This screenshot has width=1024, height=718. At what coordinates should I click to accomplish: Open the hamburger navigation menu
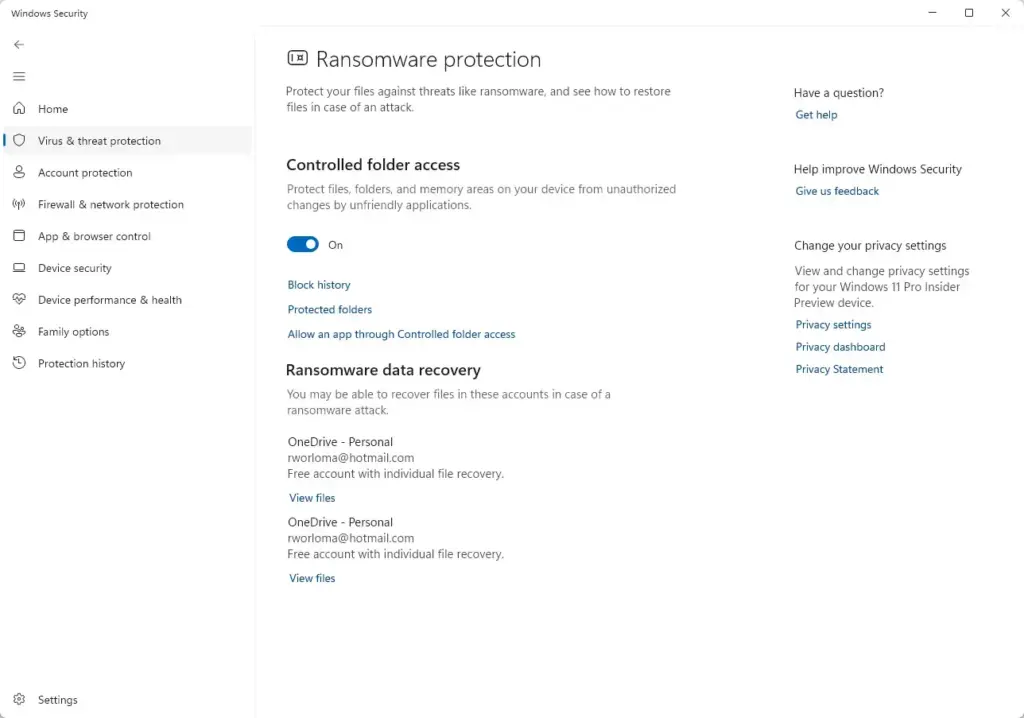coord(19,76)
